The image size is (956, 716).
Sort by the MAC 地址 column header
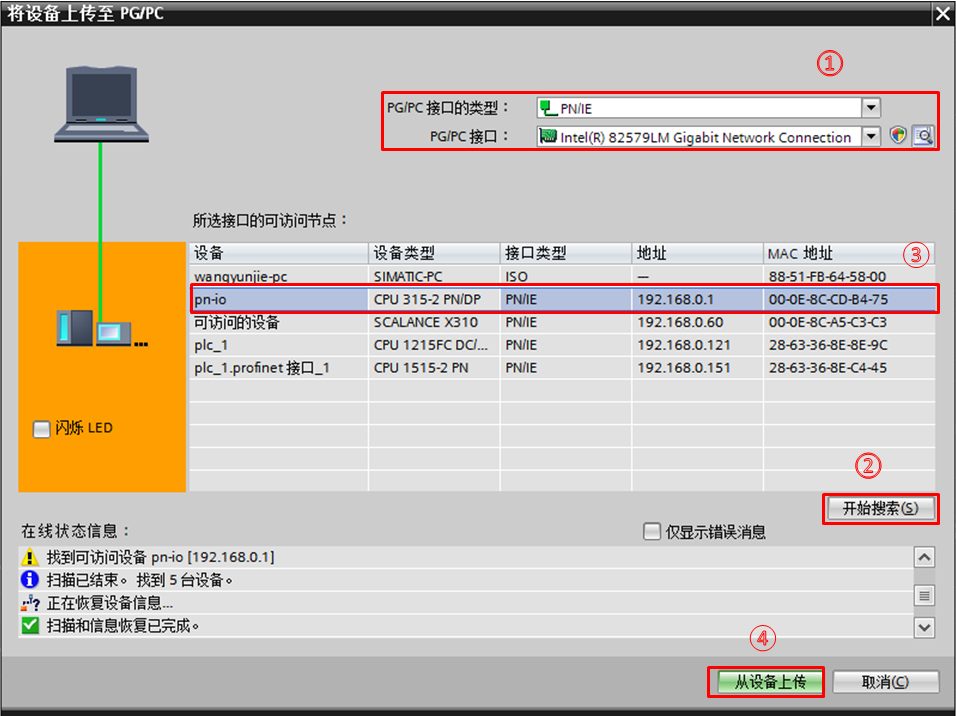pos(835,253)
